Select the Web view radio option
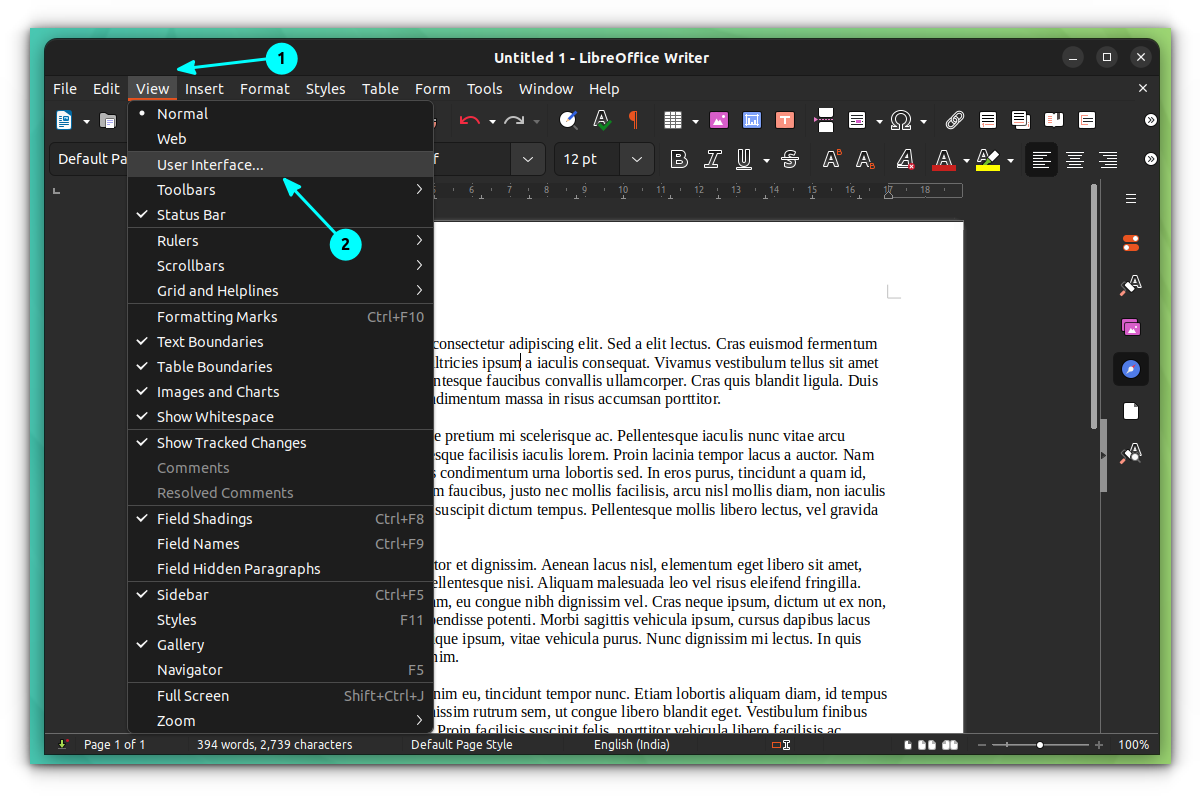1201x796 pixels. coord(280,139)
